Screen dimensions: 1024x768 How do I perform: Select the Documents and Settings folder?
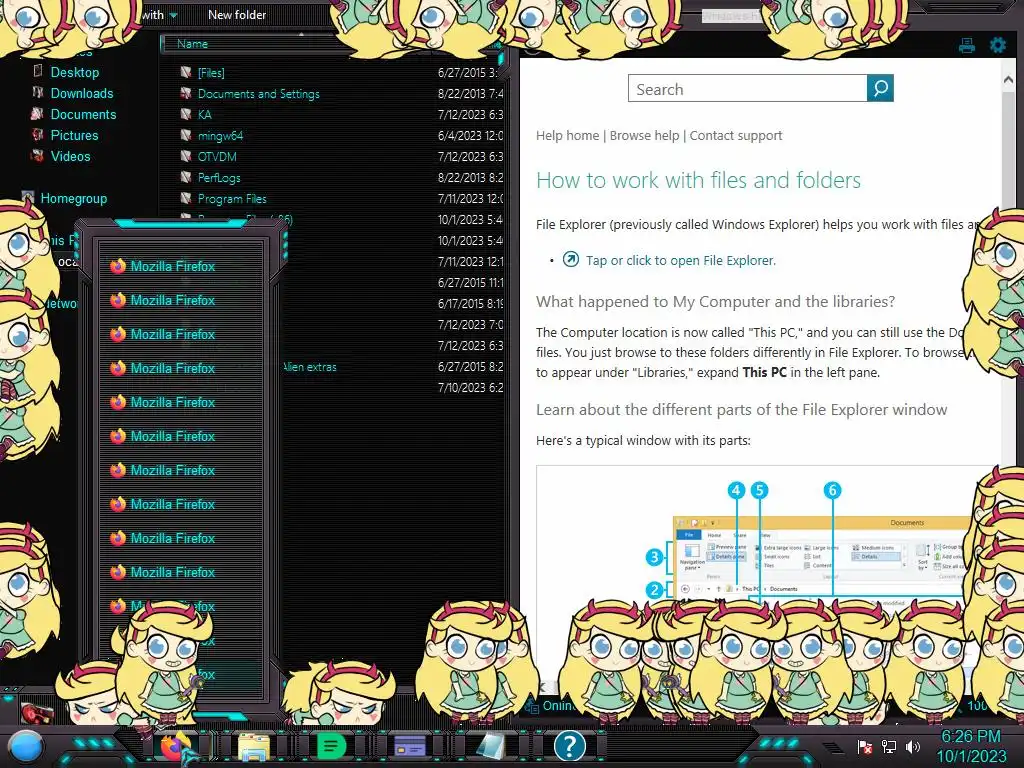click(x=259, y=93)
